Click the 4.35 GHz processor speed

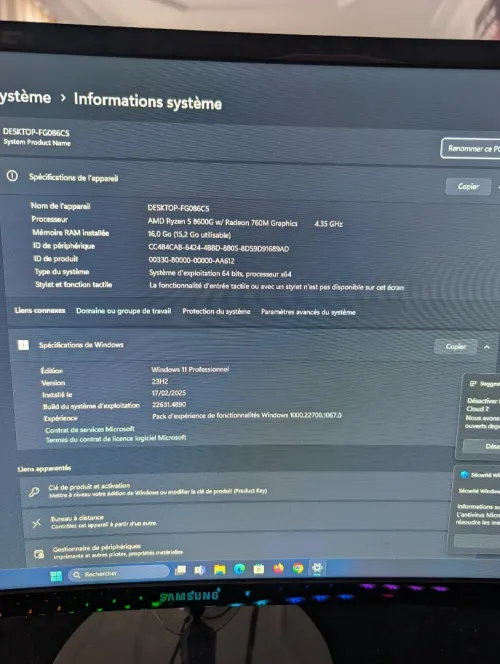328,224
